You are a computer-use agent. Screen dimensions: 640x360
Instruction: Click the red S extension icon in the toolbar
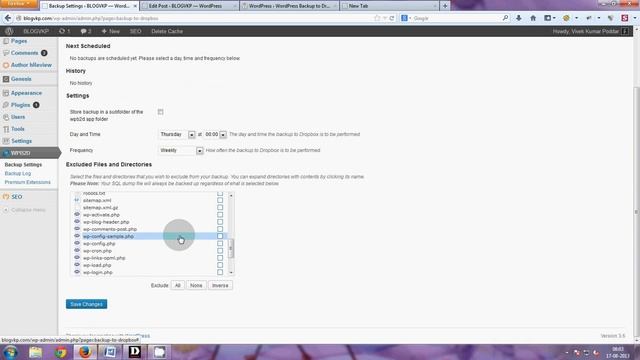click(624, 18)
